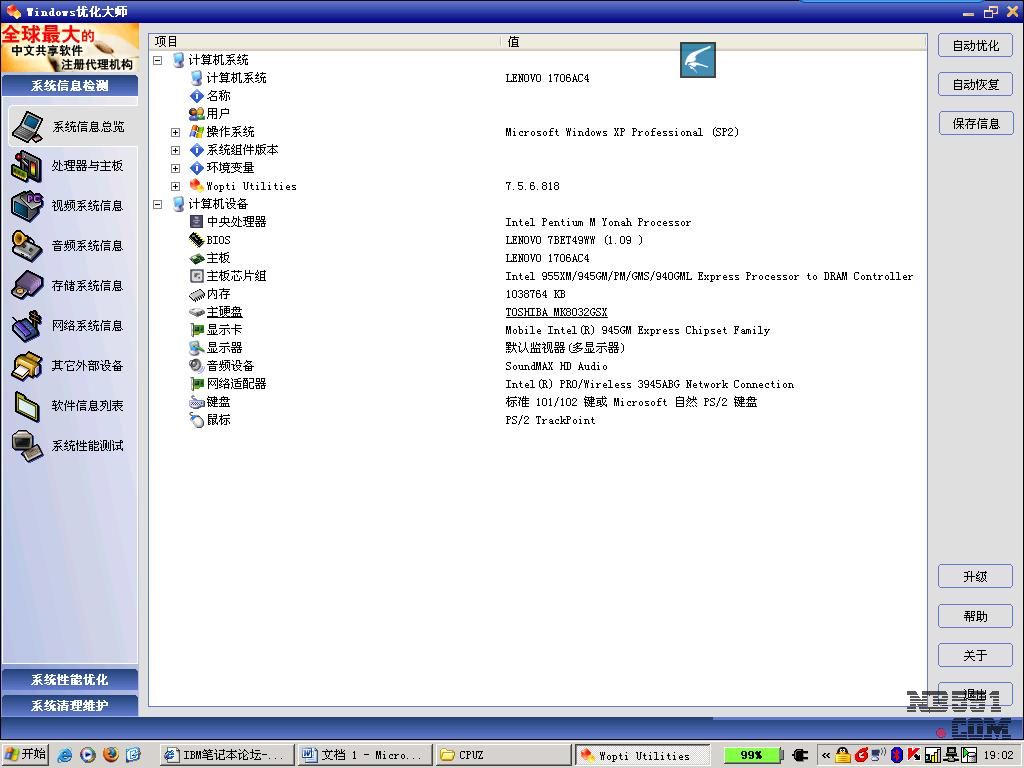Collapse the 计算机设备 tree section

coord(157,204)
